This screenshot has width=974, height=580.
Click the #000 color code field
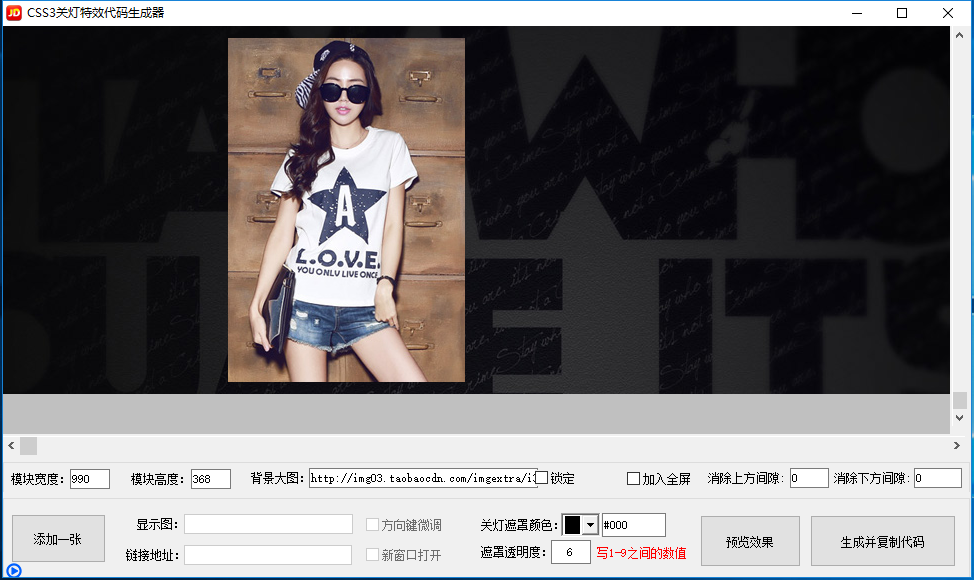point(634,525)
